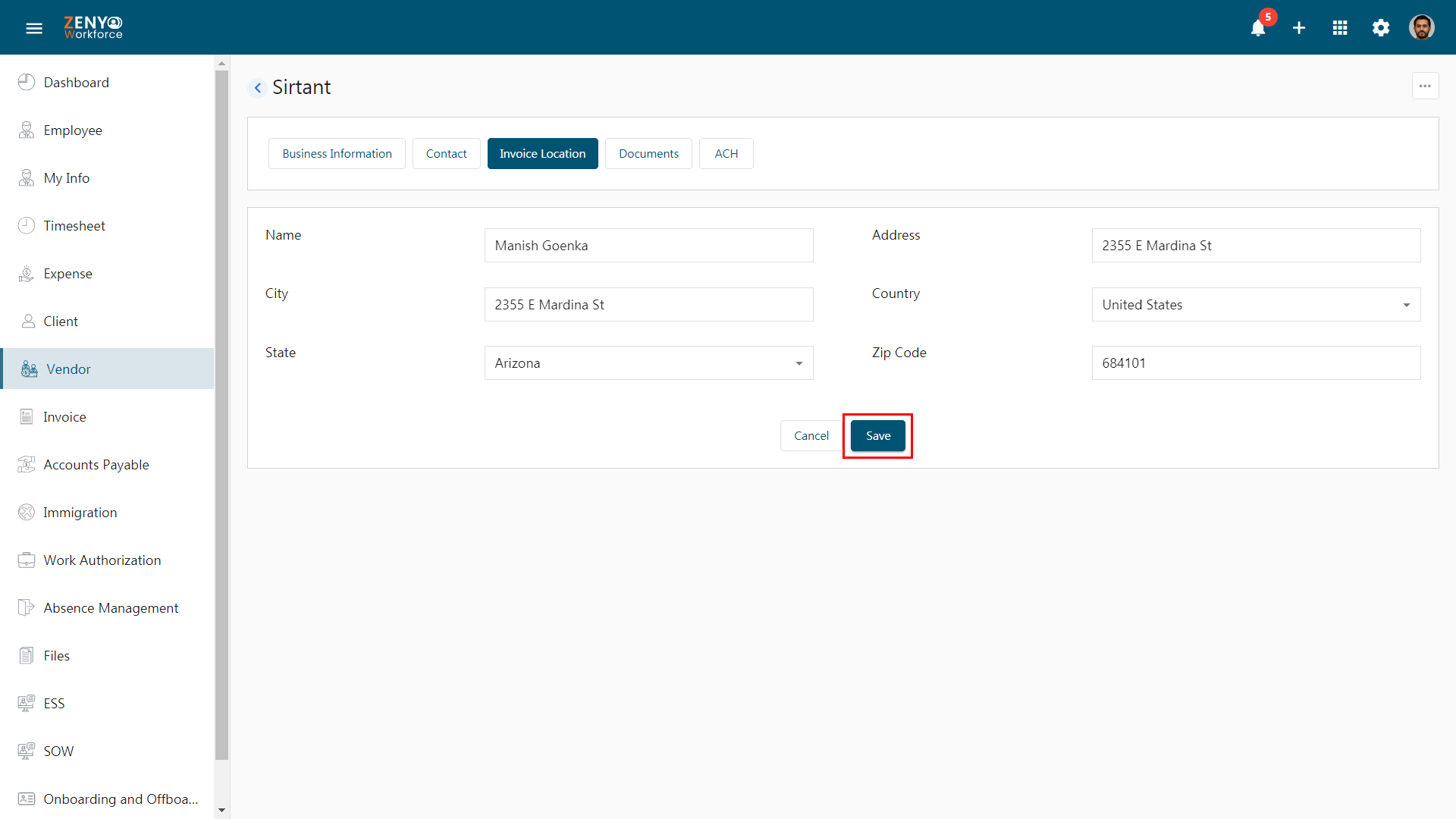Open the grid apps menu

[1339, 27]
